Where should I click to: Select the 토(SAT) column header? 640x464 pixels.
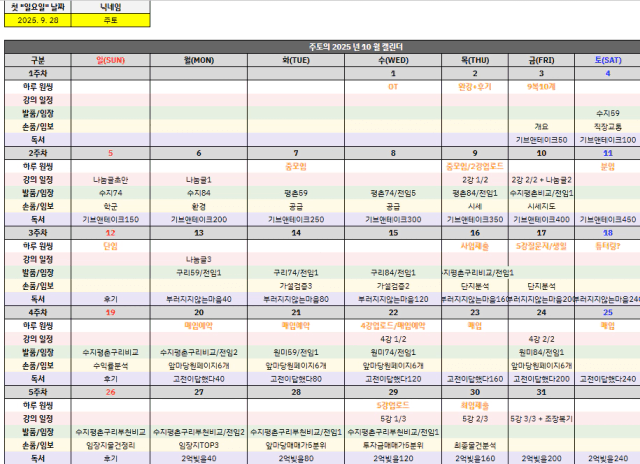click(x=608, y=60)
